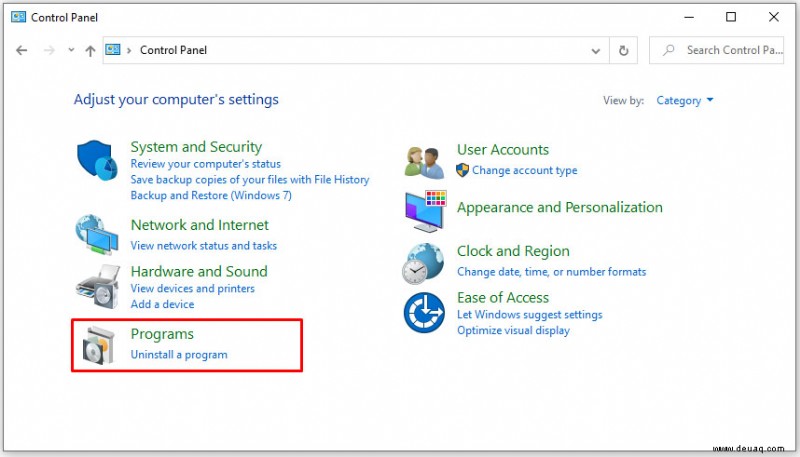Open View network status and tasks
Image resolution: width=800 pixels, height=457 pixels.
[x=204, y=246]
